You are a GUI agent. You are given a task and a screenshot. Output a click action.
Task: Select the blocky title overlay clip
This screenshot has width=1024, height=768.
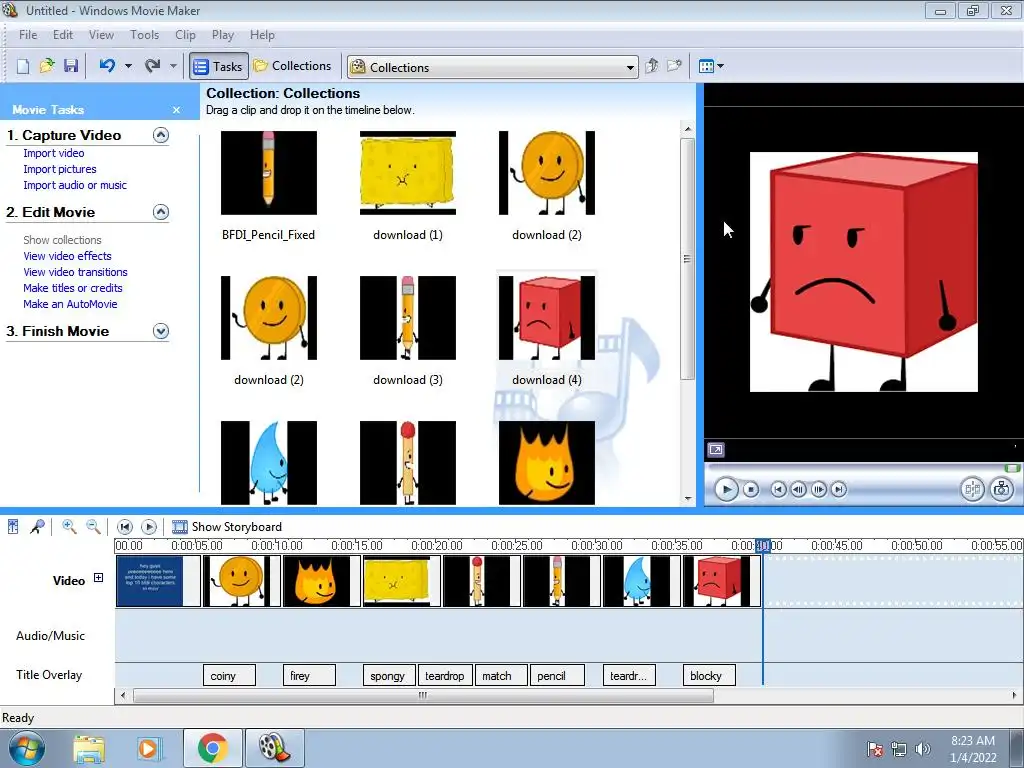709,675
